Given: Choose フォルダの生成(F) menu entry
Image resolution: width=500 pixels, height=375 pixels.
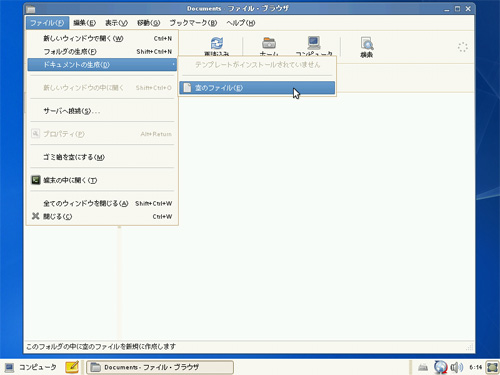Looking at the screenshot, I should 102,52.
